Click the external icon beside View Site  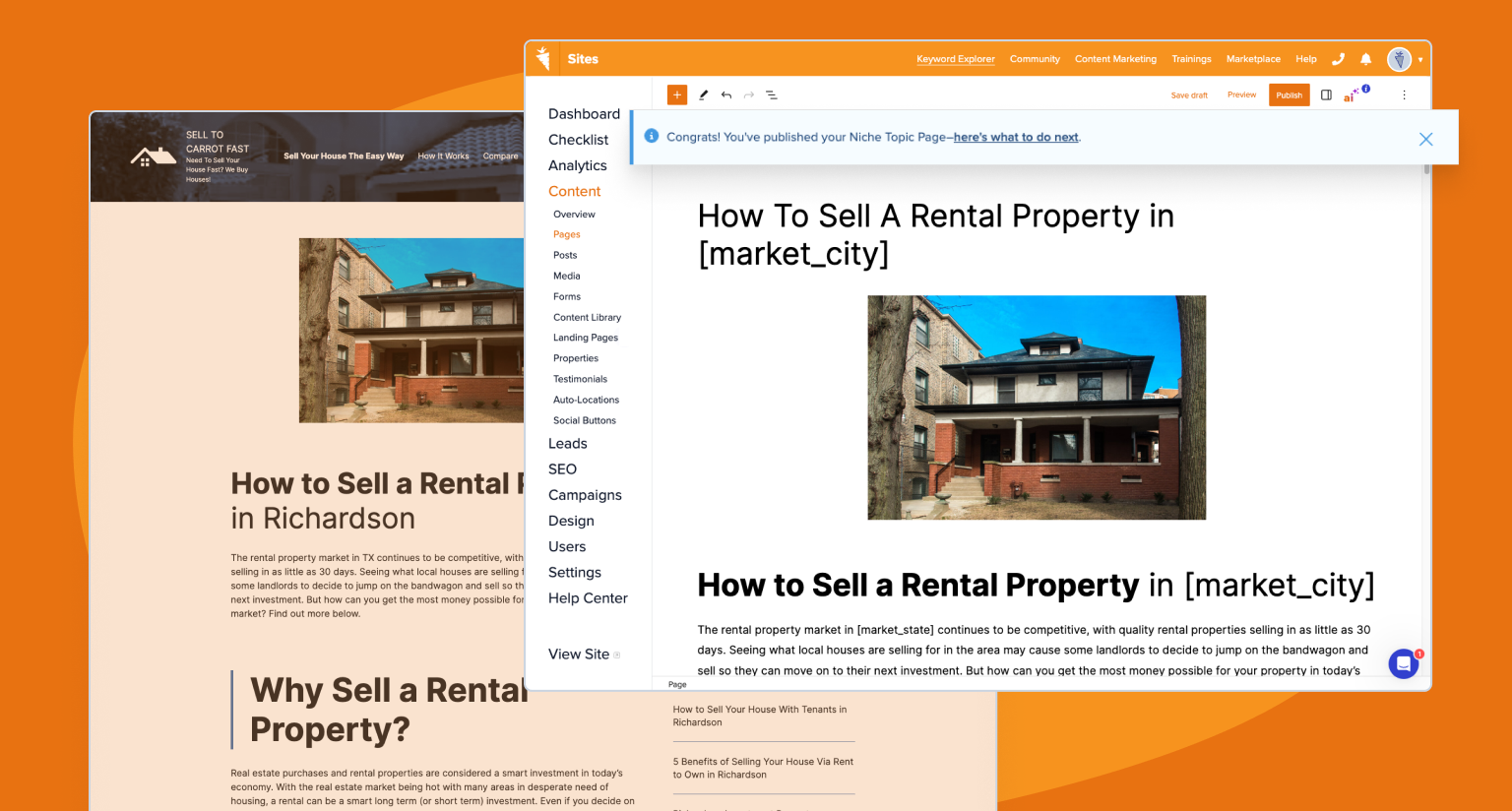(x=617, y=655)
